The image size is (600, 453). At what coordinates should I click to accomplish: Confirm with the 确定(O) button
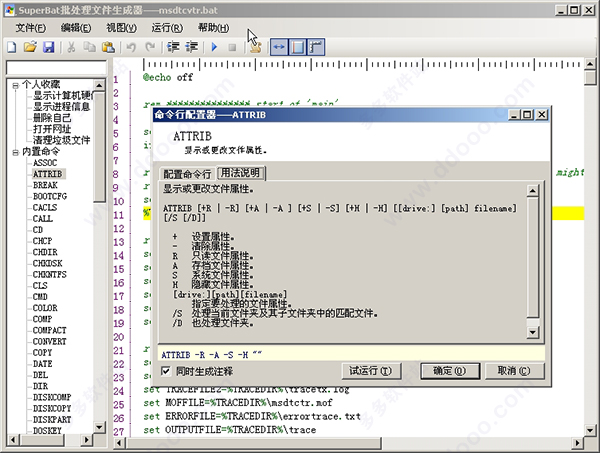click(x=450, y=371)
